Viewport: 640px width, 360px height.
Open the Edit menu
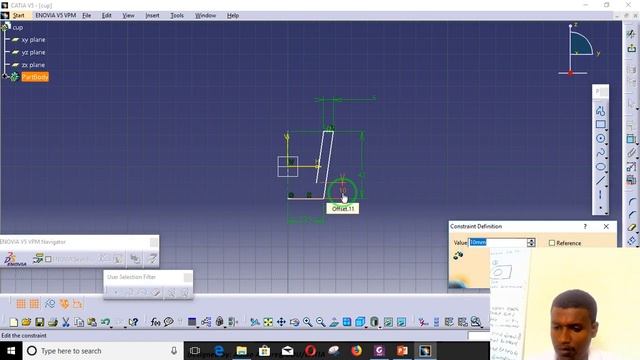[x=107, y=16]
